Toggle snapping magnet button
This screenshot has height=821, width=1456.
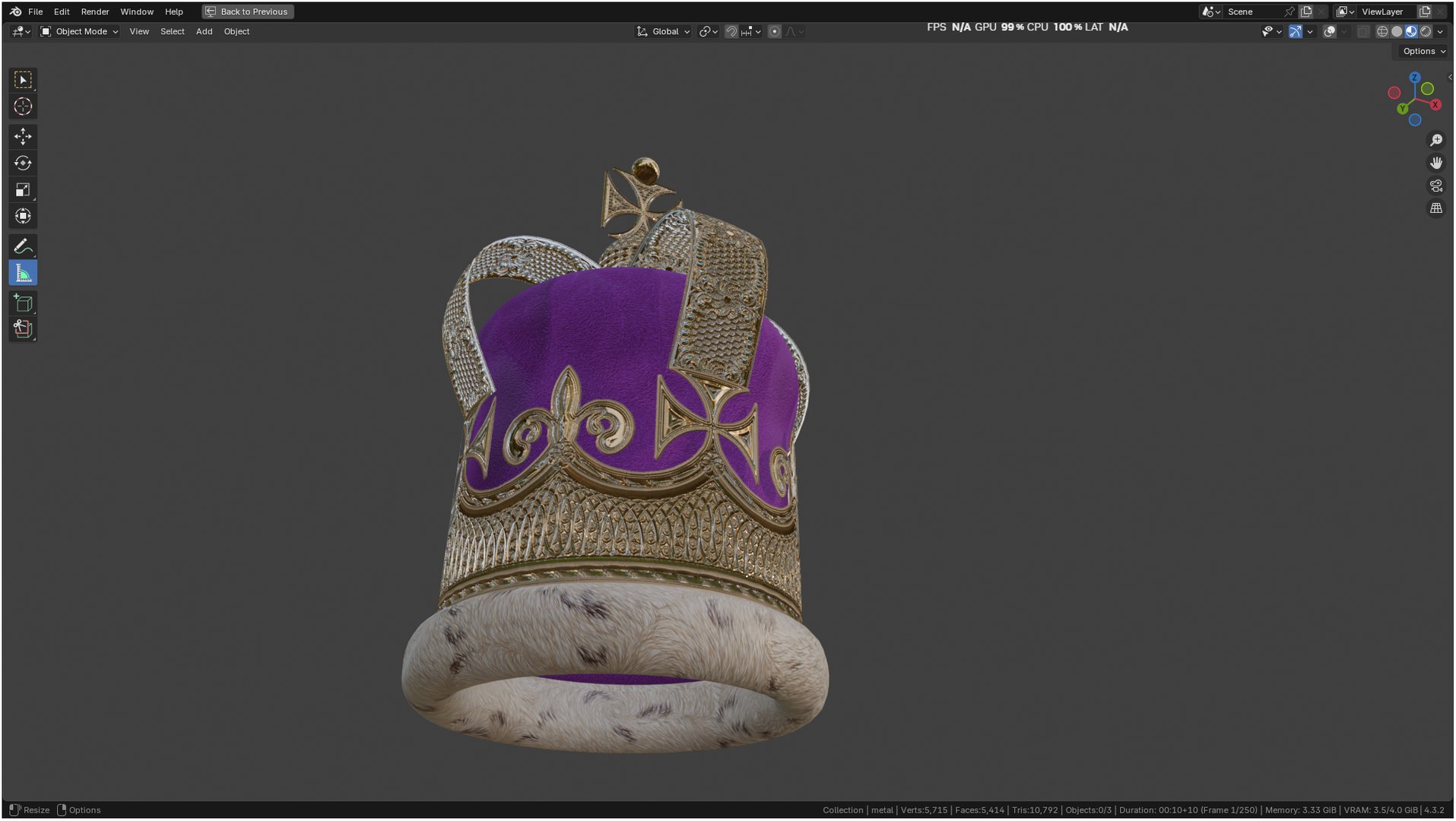click(731, 31)
